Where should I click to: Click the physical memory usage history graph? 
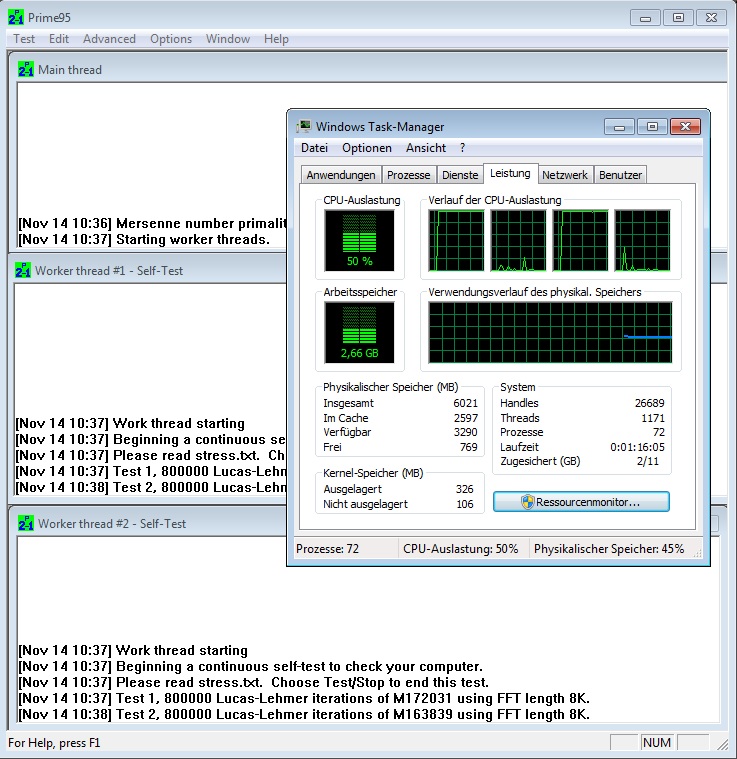point(550,333)
